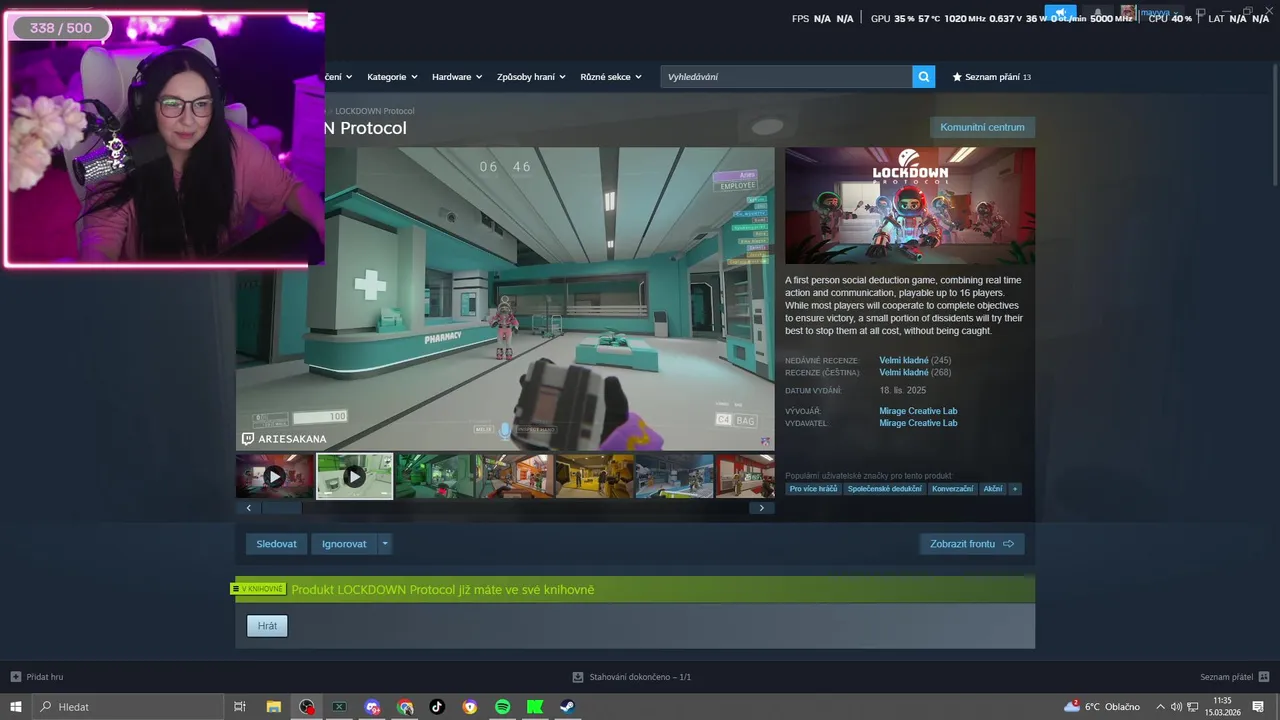Click the Zobrazit frontu button
Image resolution: width=1280 pixels, height=720 pixels.
coord(971,544)
